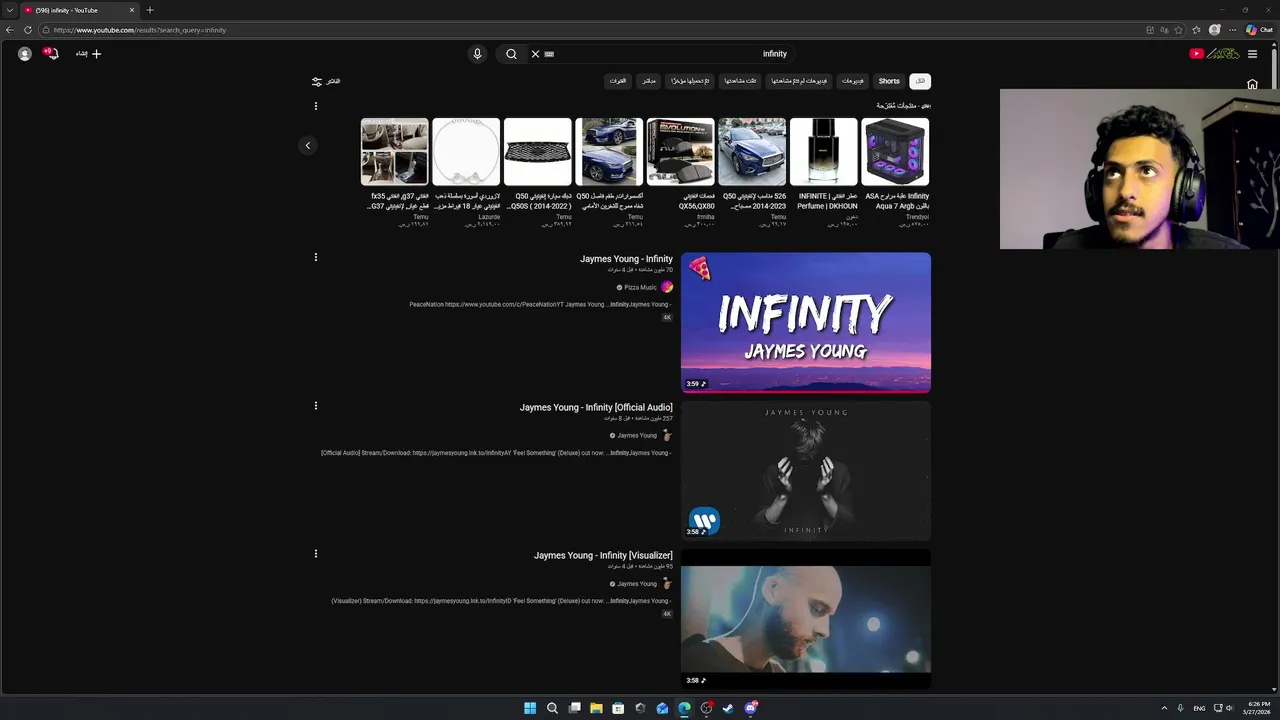
Task: Open the tab list dropdown arrow
Action: click(9, 10)
